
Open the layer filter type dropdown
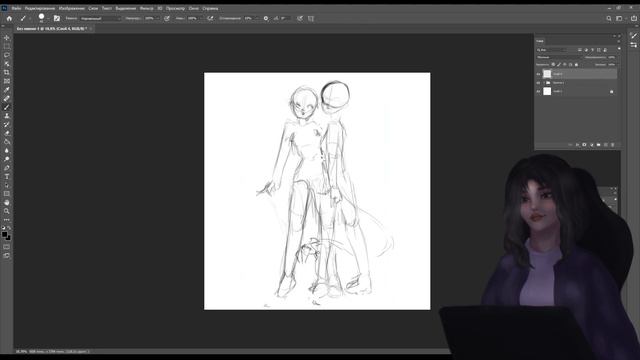pos(551,50)
